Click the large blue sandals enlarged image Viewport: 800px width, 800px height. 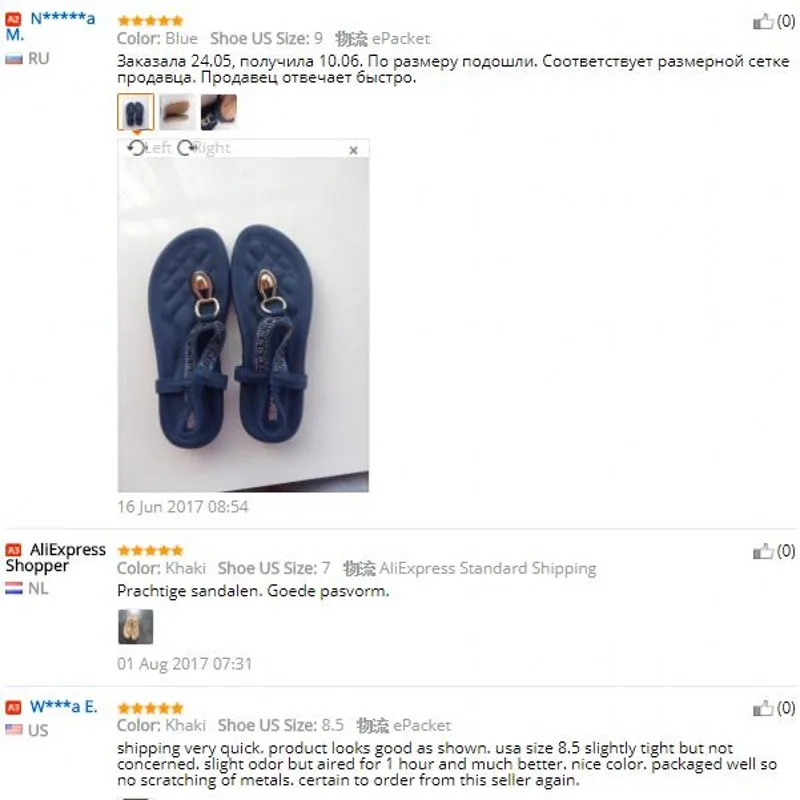coord(243,324)
